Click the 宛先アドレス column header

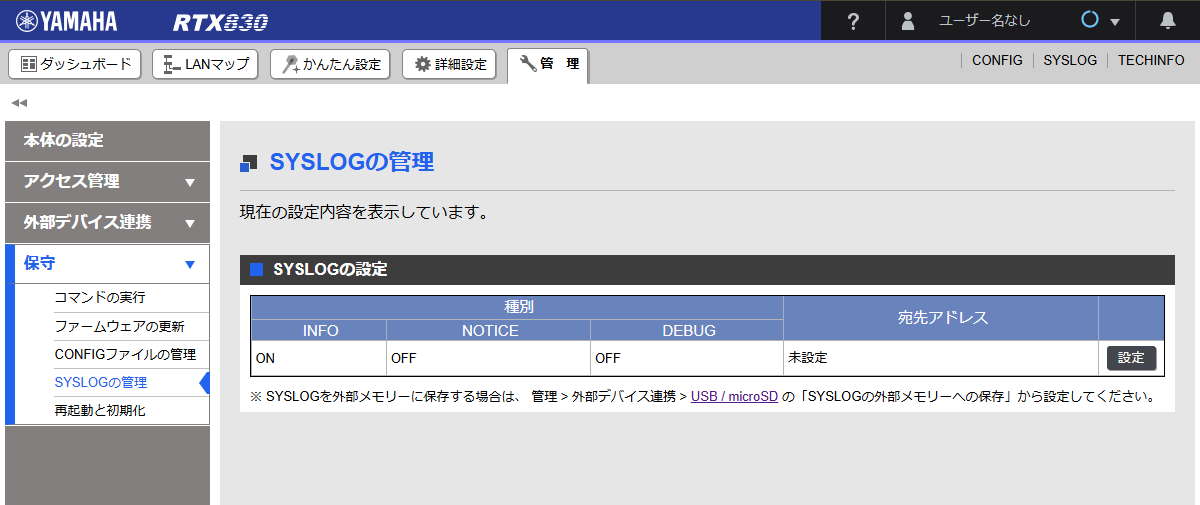(941, 318)
